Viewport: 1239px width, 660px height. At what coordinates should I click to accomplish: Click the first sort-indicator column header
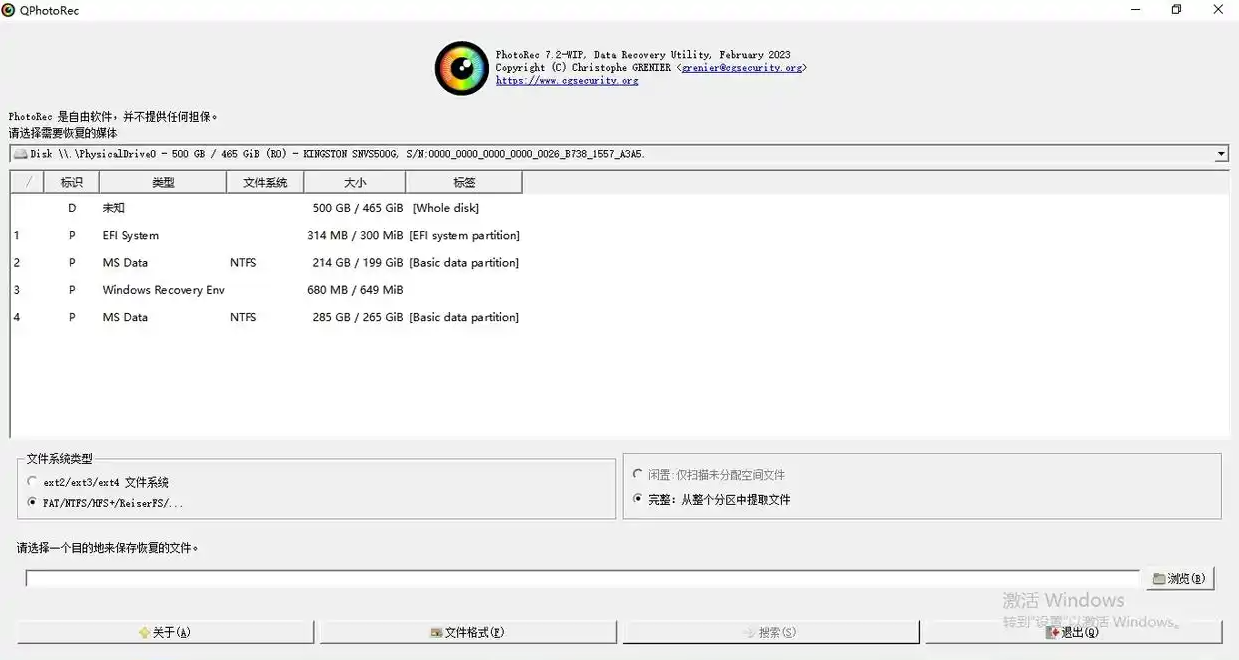[27, 182]
